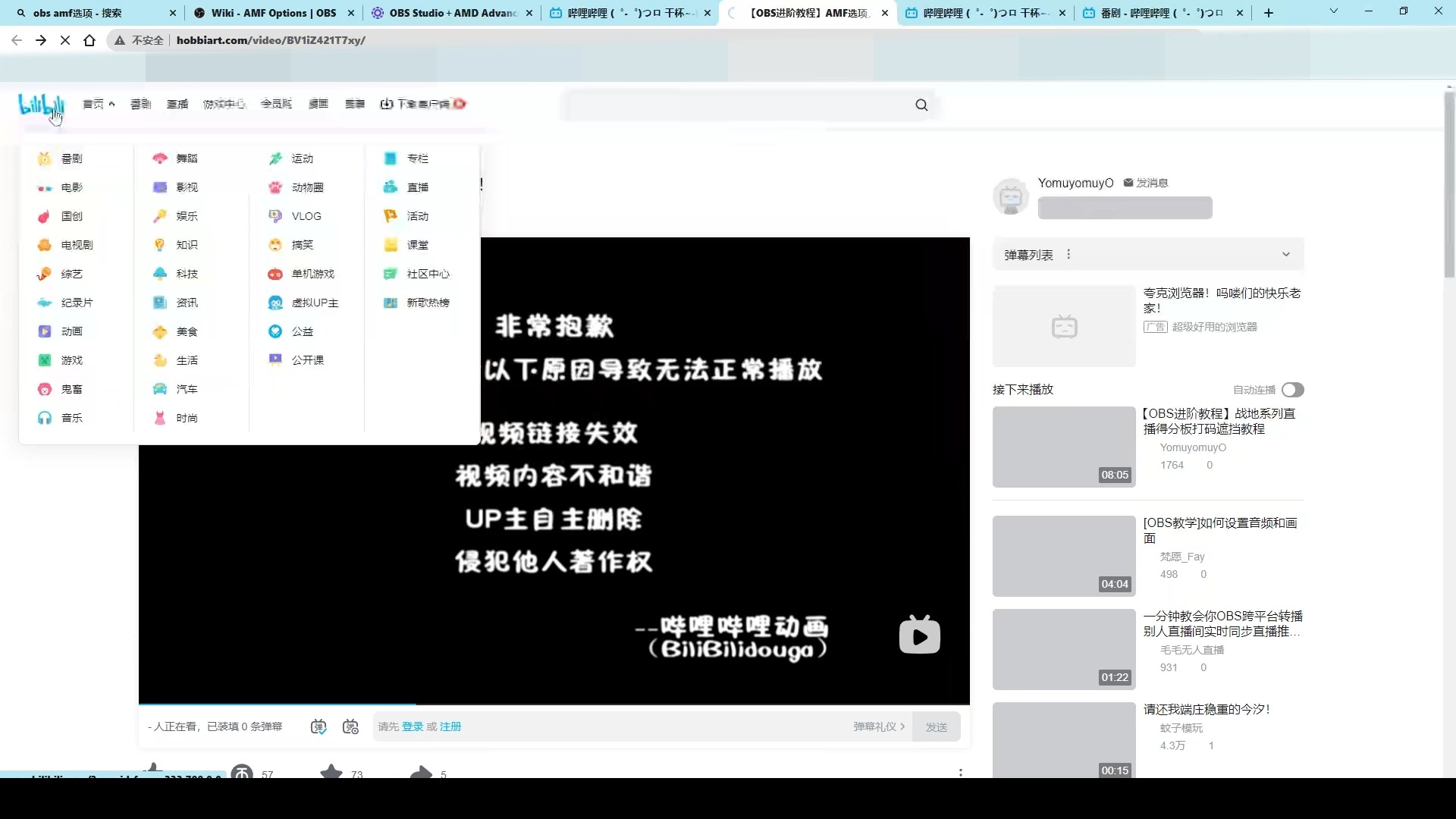Open the [OBS教学]如何设置音频和画面 video title
The image size is (1456, 819).
pyautogui.click(x=1220, y=530)
